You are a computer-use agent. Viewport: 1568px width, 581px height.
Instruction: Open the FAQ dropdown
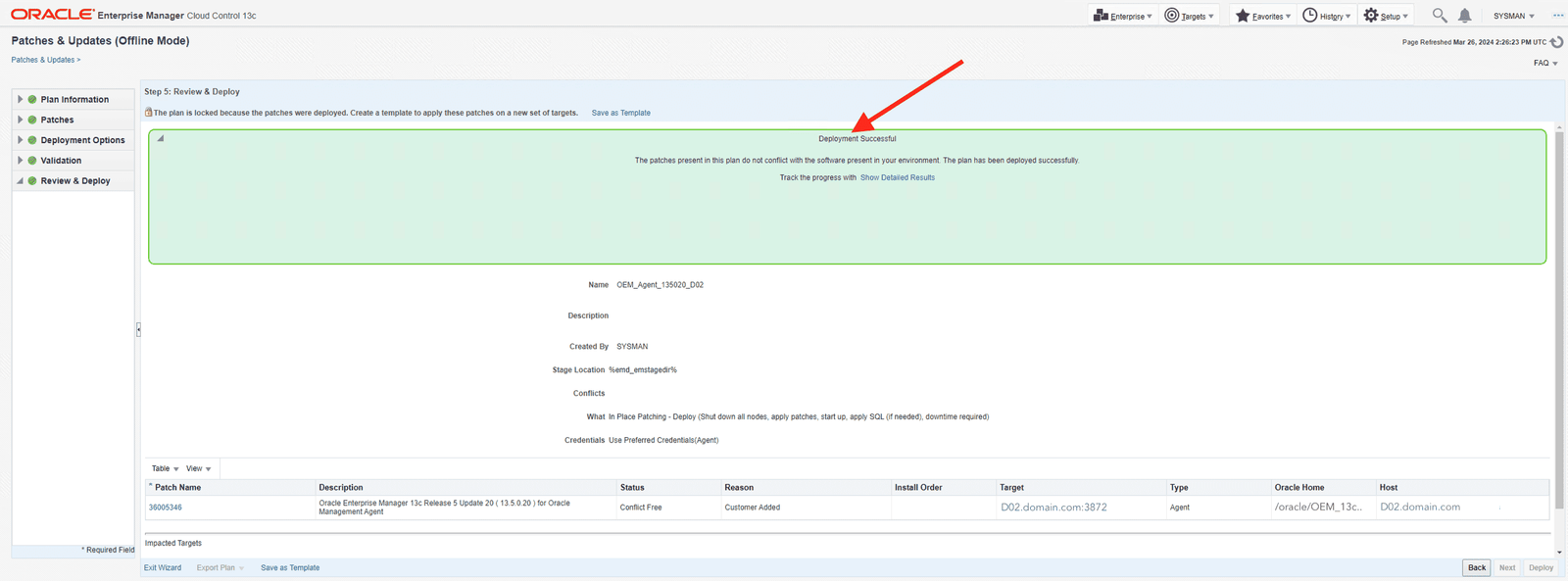click(x=1545, y=63)
